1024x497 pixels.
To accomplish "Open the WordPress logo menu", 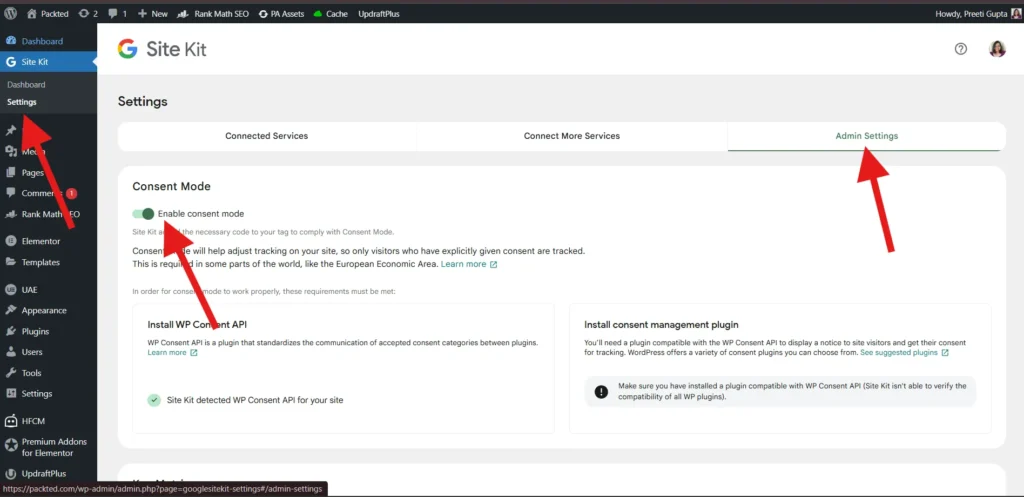I will tap(10, 13).
